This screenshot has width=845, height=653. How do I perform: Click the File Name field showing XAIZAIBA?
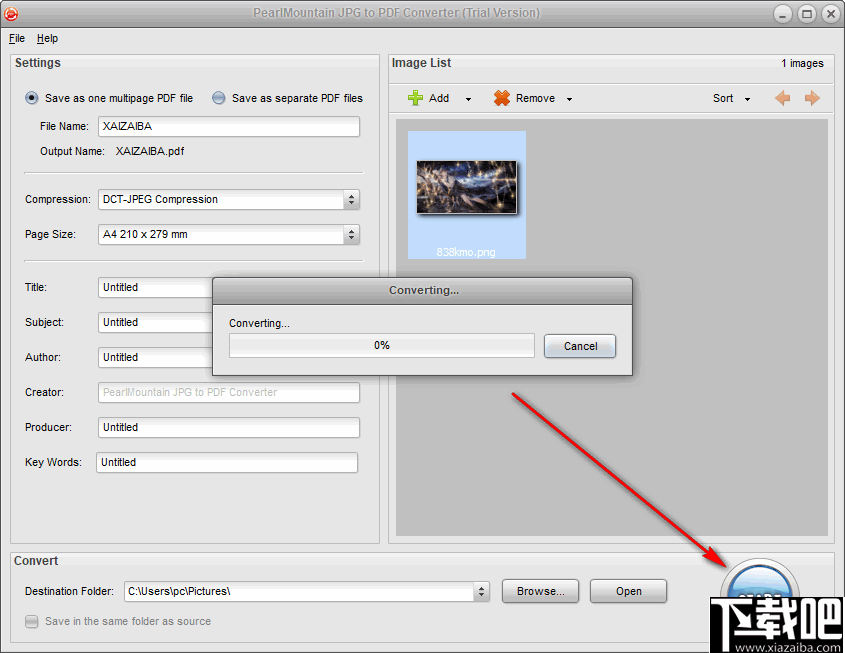(228, 126)
